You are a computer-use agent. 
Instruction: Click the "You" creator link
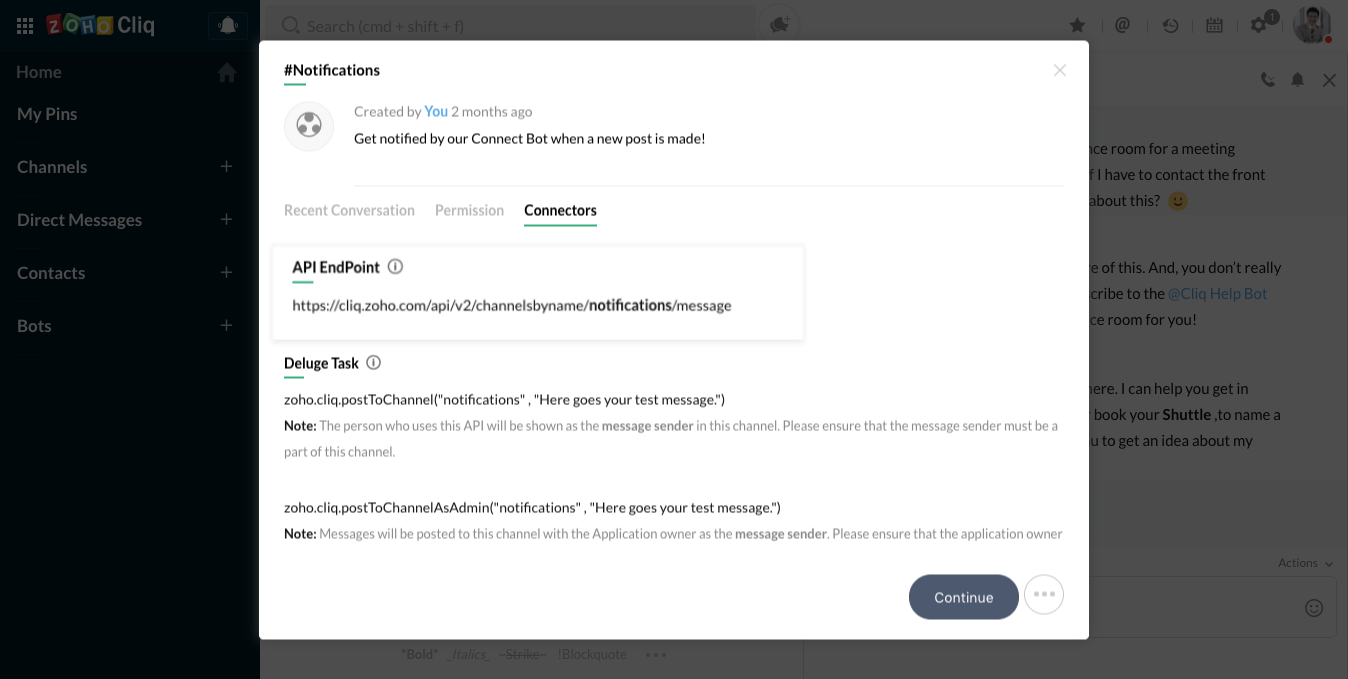pyautogui.click(x=436, y=112)
